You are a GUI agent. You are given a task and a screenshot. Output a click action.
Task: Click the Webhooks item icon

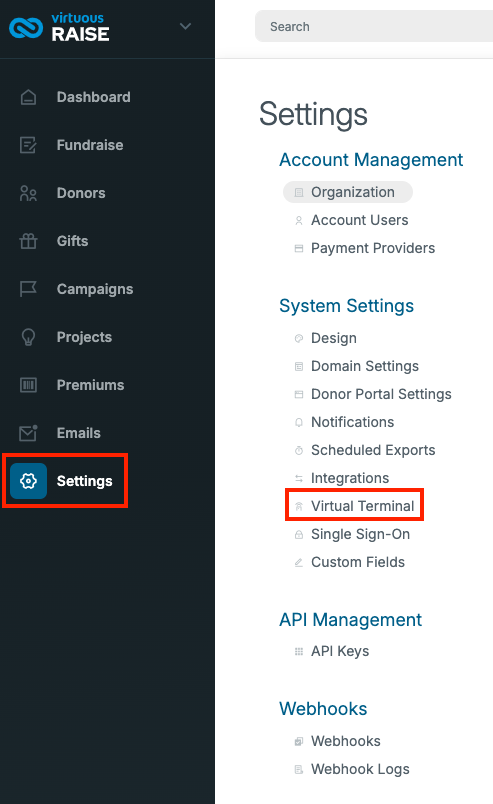299,741
